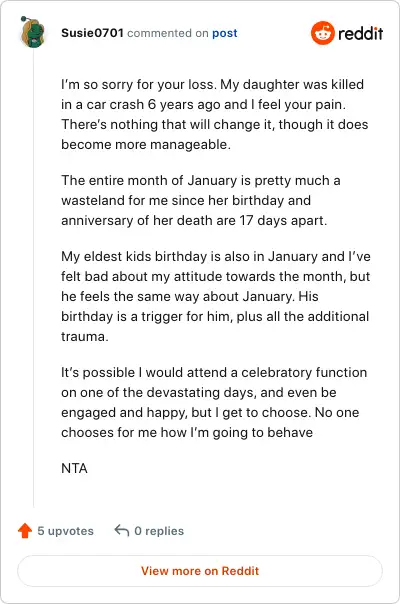Click the 'View more on Reddit' button
This screenshot has height=604, width=400.
[200, 571]
